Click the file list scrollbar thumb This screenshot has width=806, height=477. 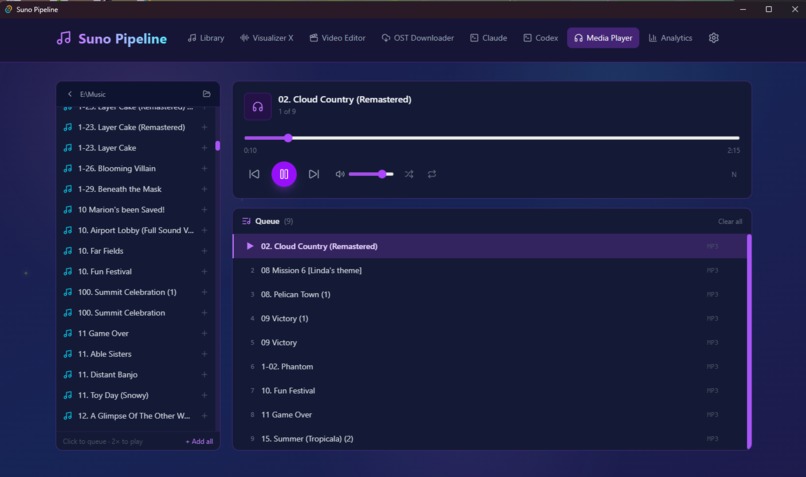217,146
